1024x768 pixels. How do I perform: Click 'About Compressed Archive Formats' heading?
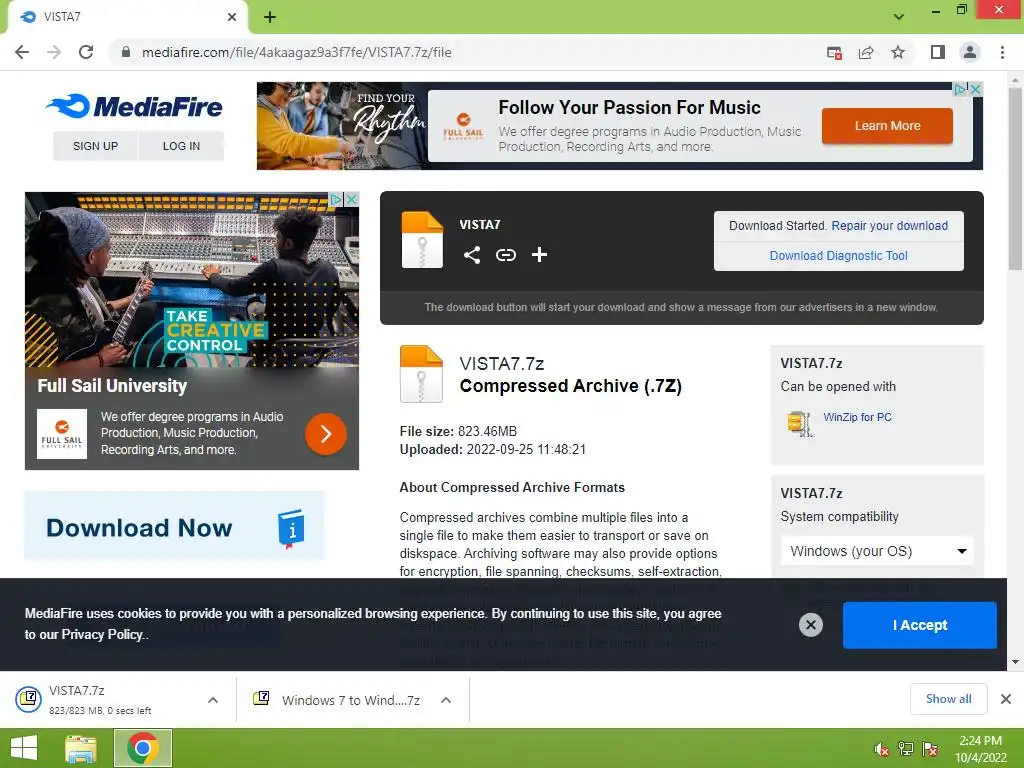coord(512,487)
